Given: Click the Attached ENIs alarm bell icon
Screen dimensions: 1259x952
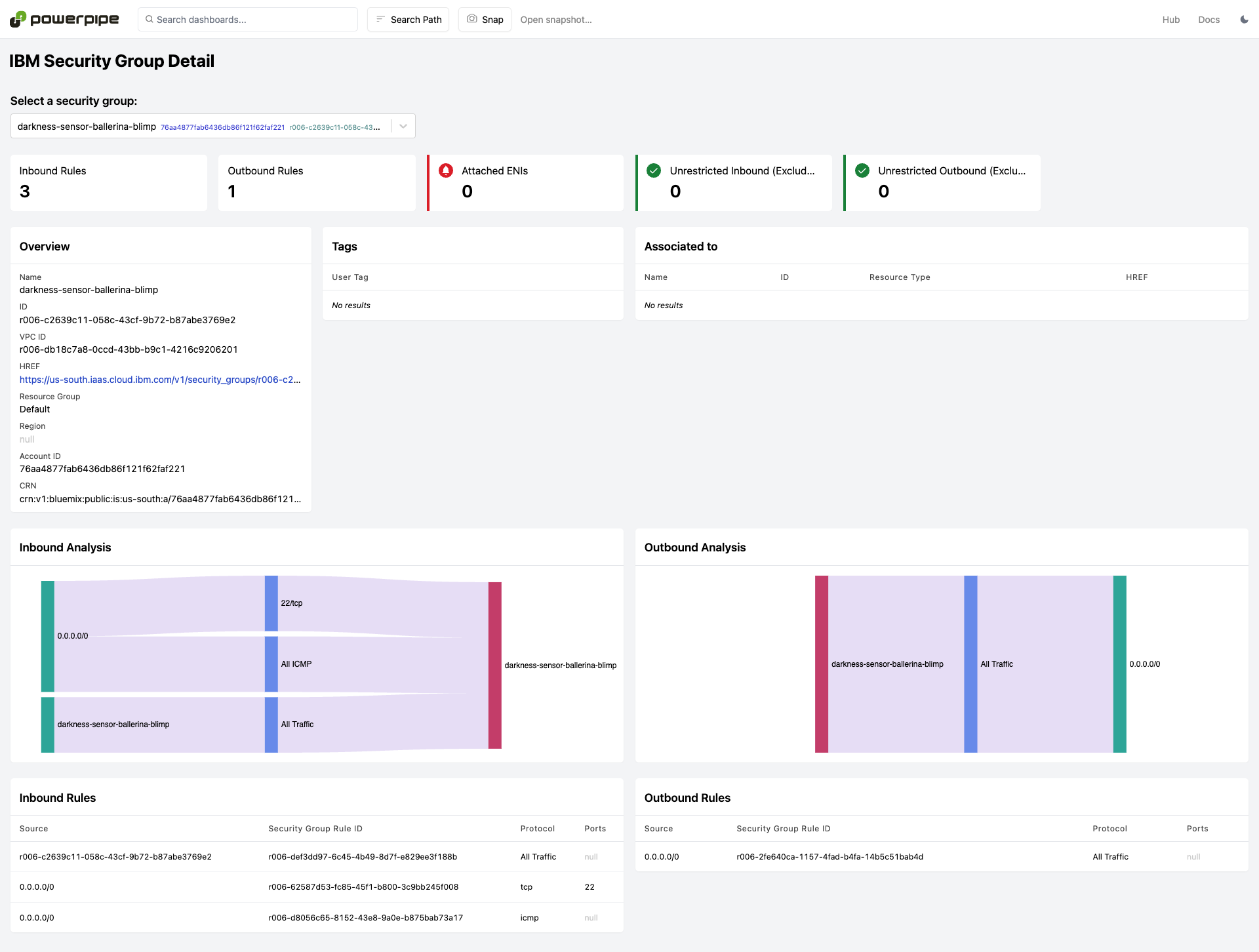Looking at the screenshot, I should click(446, 170).
